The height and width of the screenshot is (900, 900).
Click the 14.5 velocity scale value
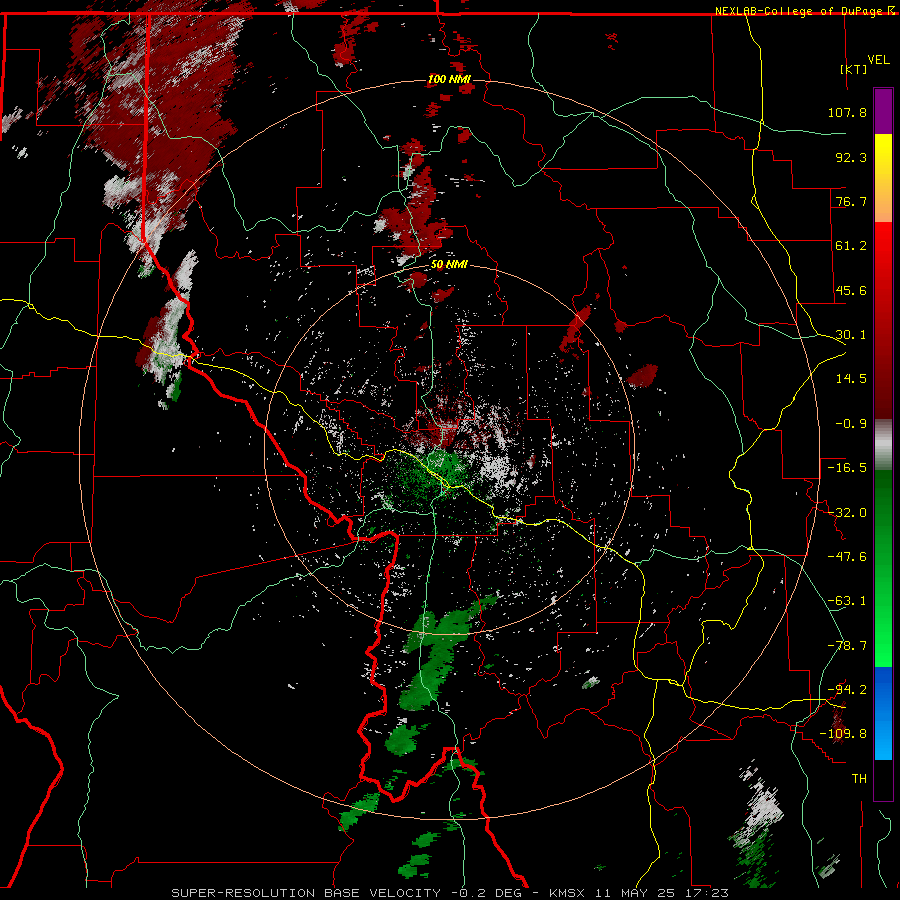pos(851,379)
